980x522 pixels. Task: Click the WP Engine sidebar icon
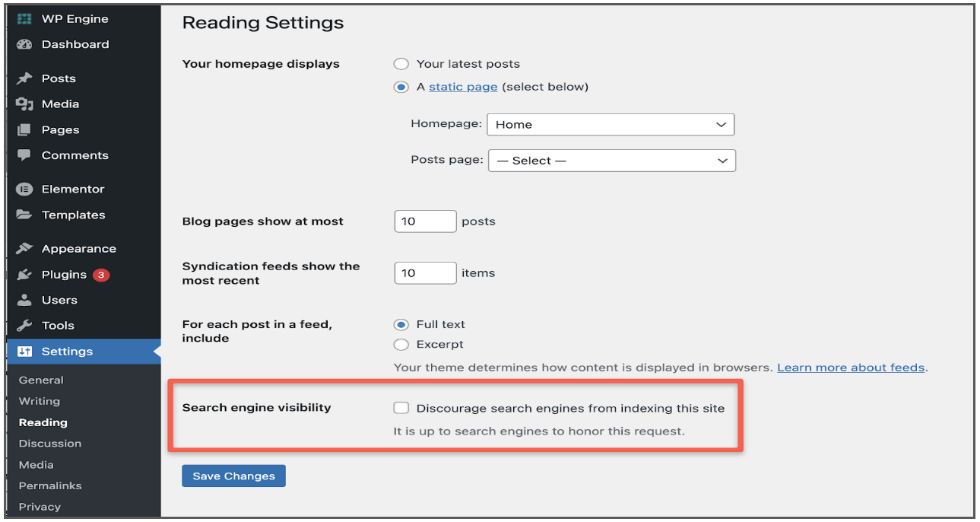(x=24, y=19)
